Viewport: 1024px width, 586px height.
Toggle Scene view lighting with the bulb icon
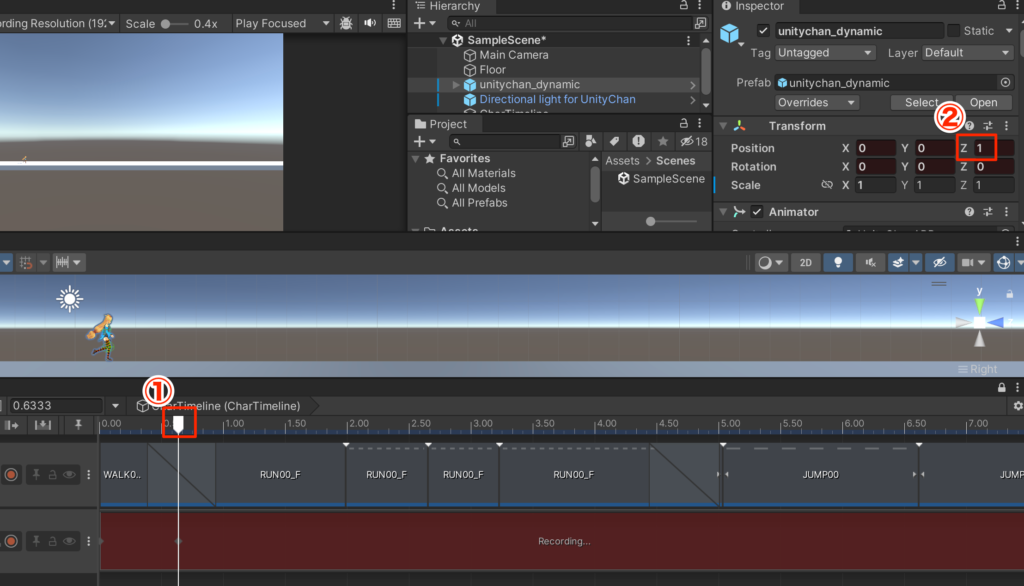(x=838, y=263)
